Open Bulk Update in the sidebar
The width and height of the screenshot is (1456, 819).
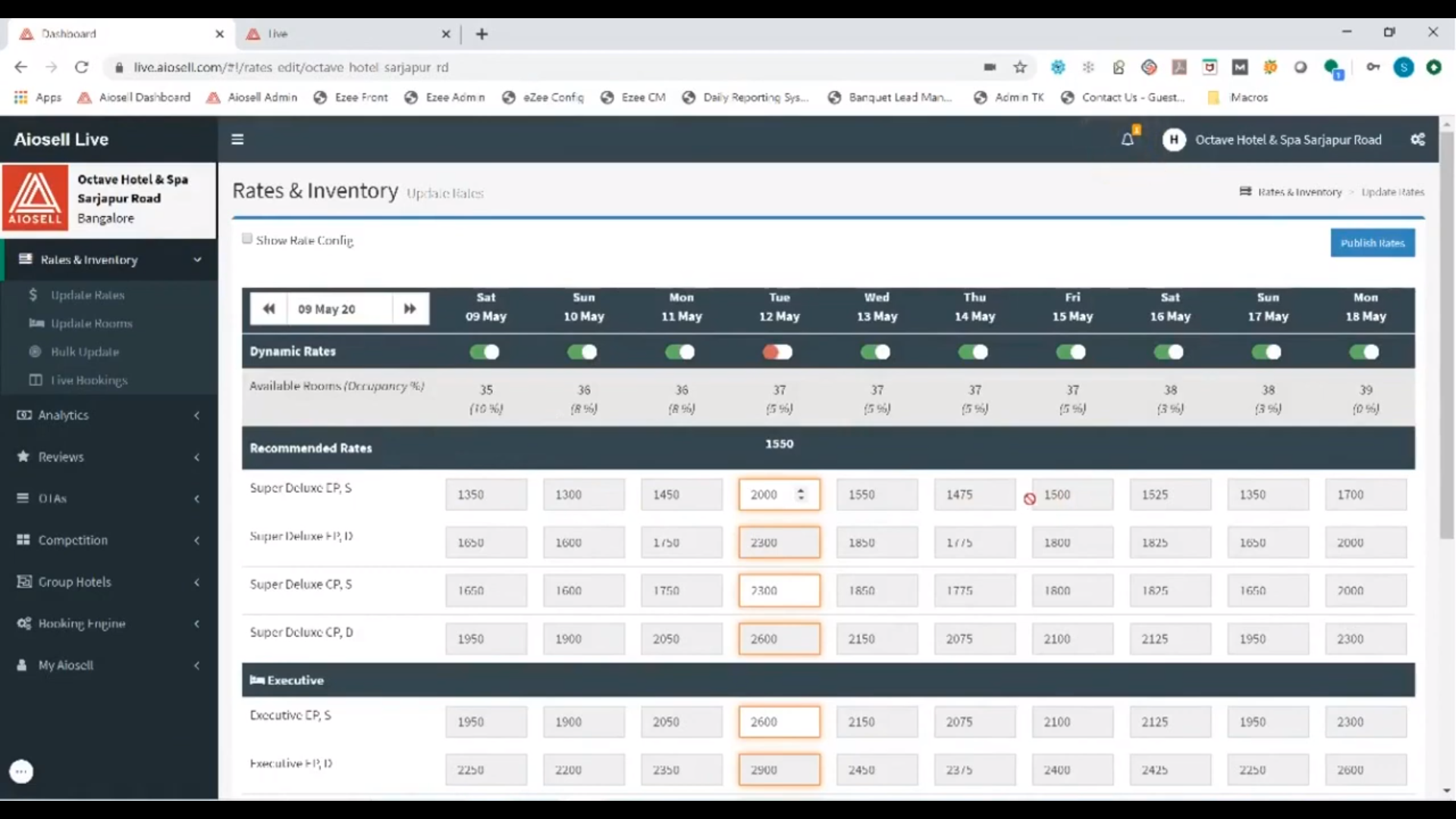click(84, 352)
